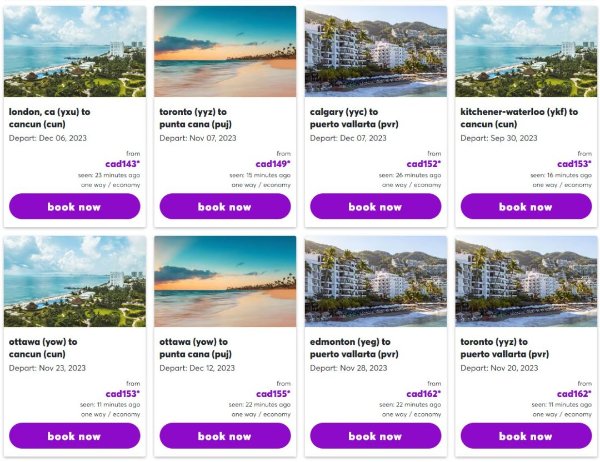Click the cad149 Toronto fare price
Image resolution: width=600 pixels, height=462 pixels.
[x=273, y=164]
